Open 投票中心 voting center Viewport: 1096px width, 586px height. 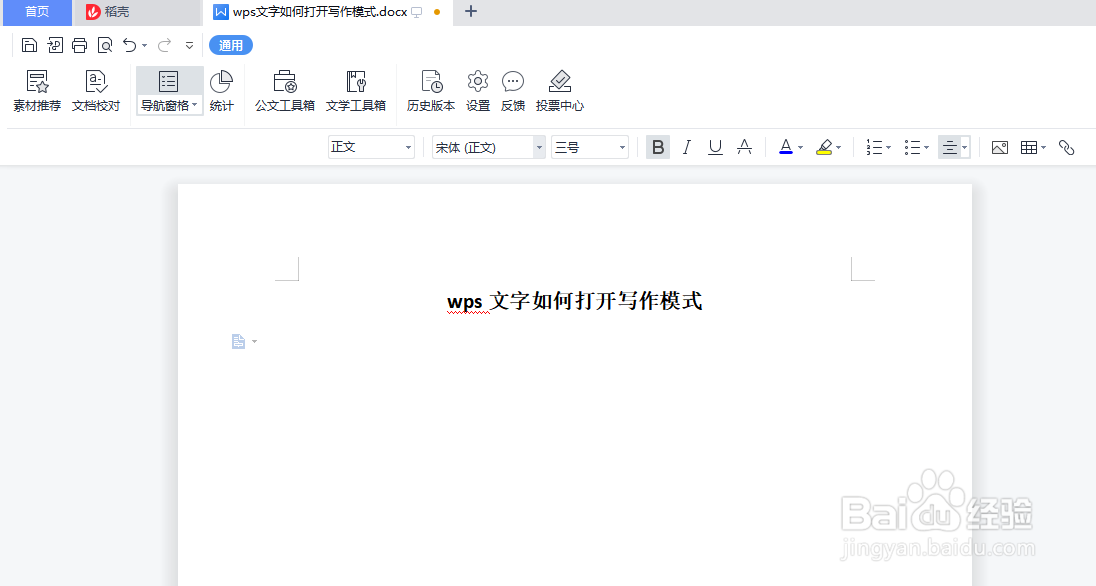click(560, 91)
